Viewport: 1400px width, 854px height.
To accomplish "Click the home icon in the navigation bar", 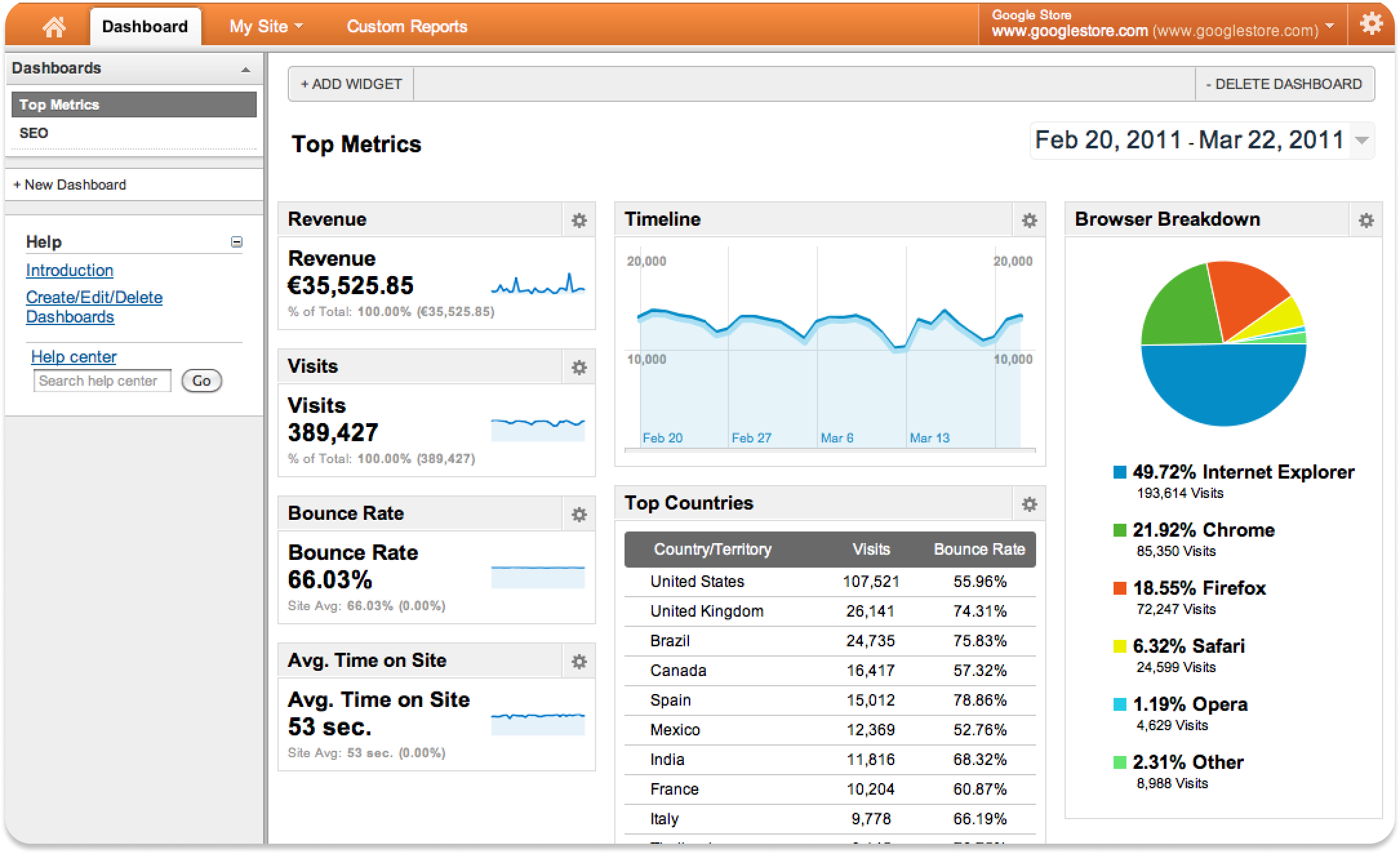I will pos(55,25).
